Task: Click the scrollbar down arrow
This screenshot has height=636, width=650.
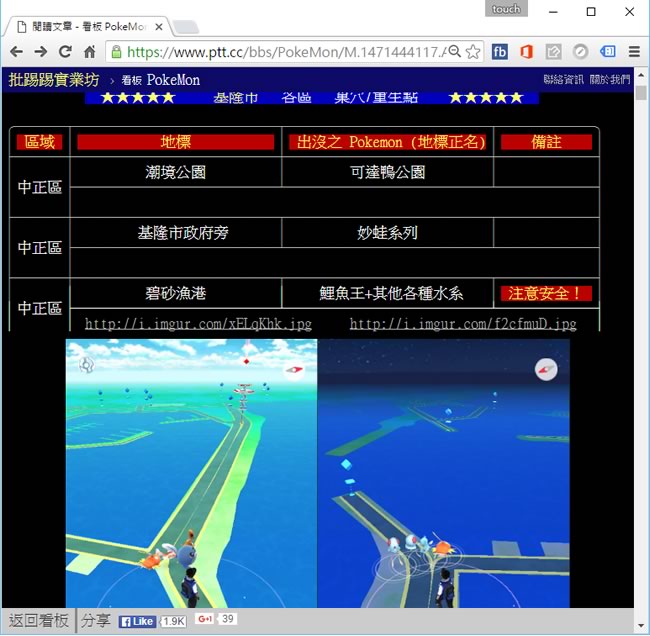Action: [x=641, y=626]
